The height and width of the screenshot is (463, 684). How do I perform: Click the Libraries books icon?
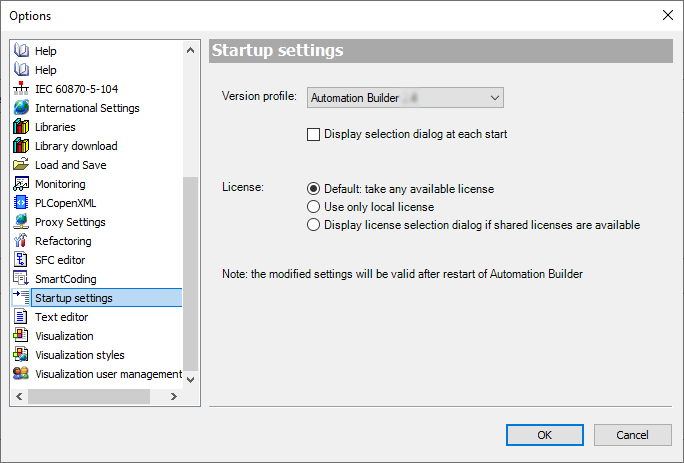coord(21,127)
